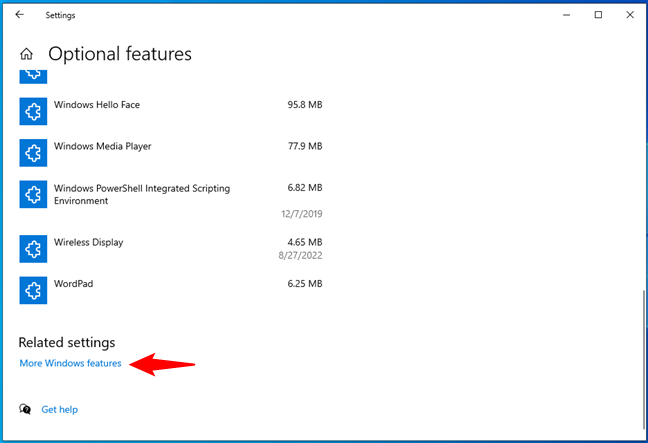Click the vertical scrollbar thumb
The height and width of the screenshot is (443, 648).
[x=644, y=360]
